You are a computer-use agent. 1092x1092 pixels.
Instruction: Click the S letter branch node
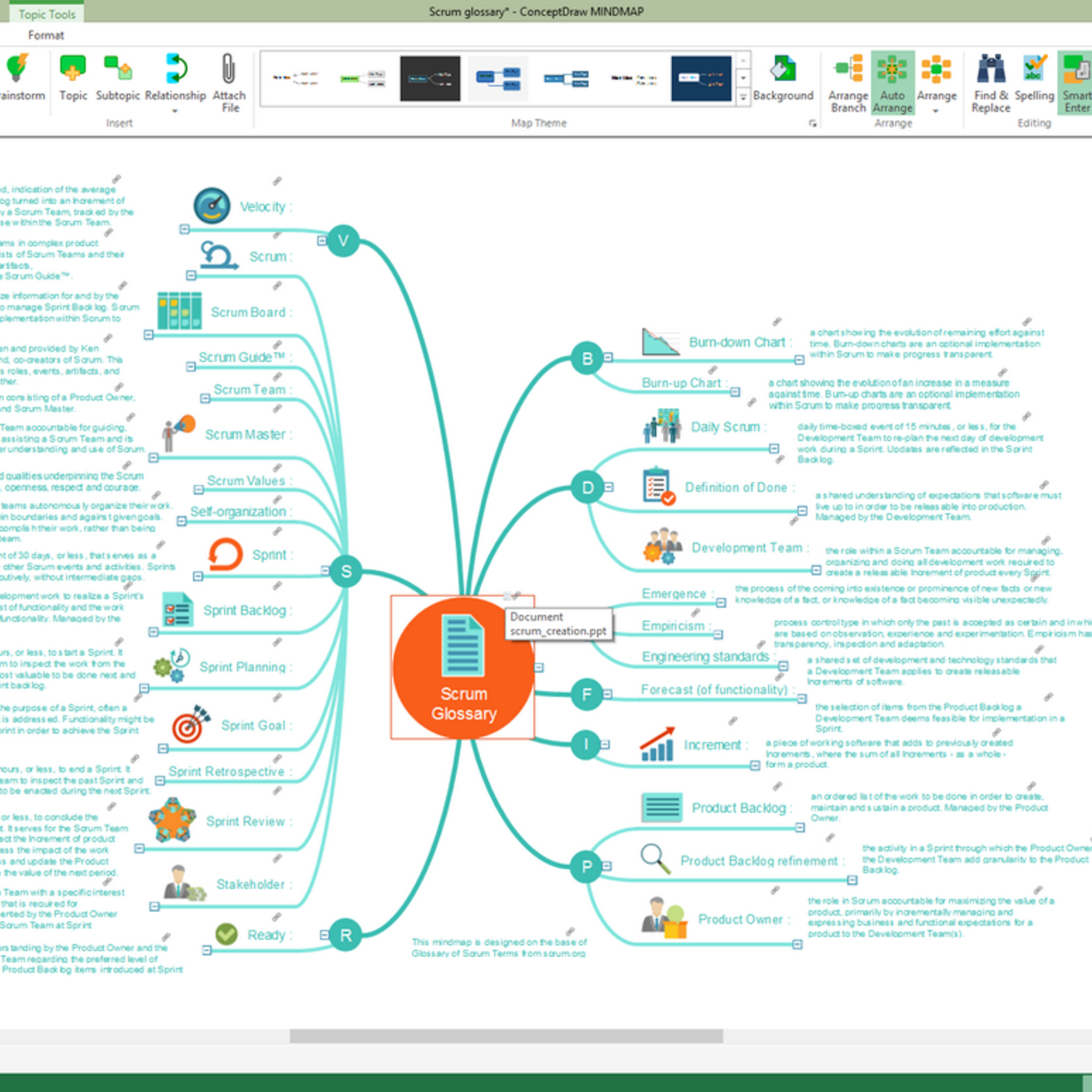[346, 571]
